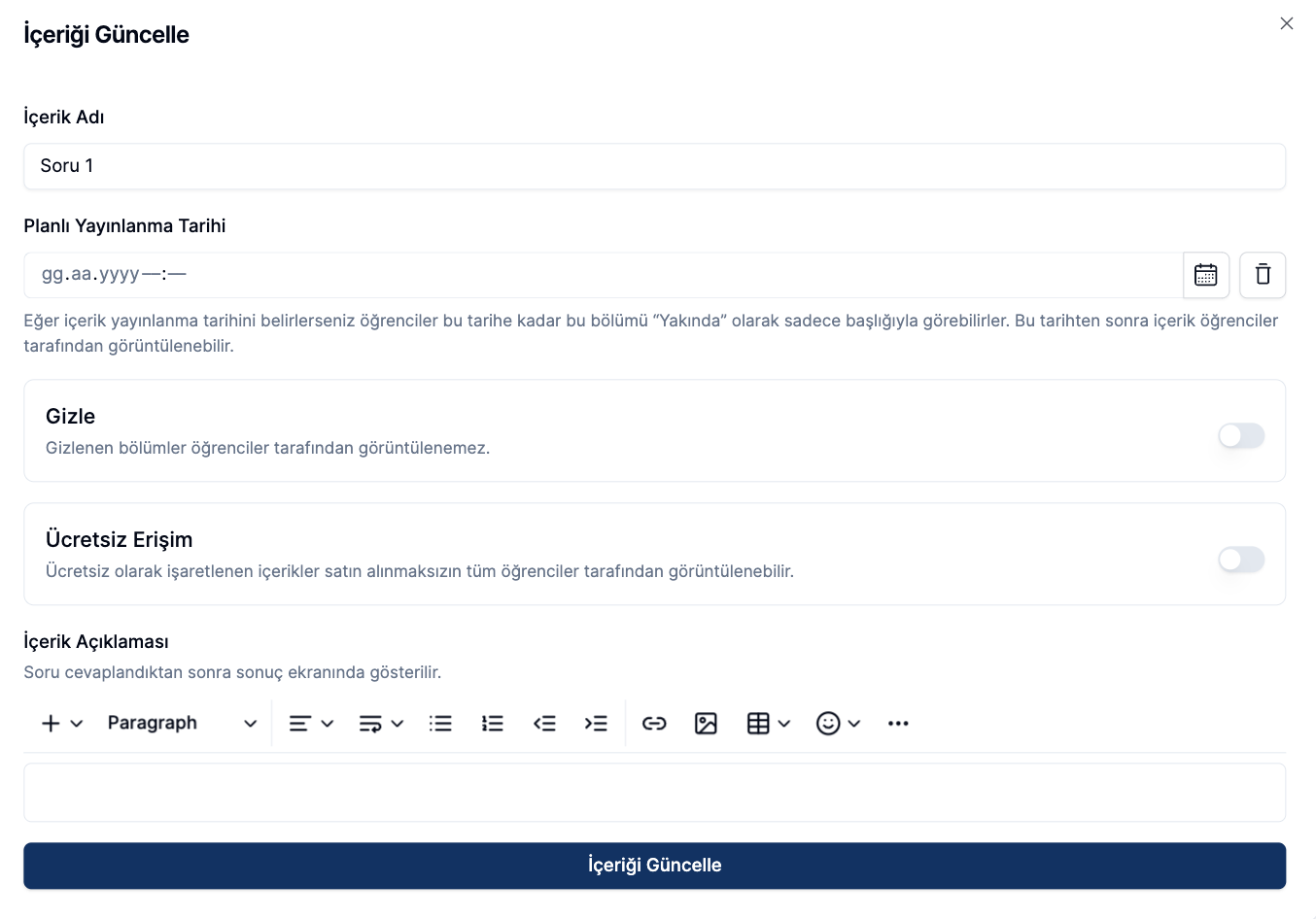Decrease the indent

[x=544, y=723]
